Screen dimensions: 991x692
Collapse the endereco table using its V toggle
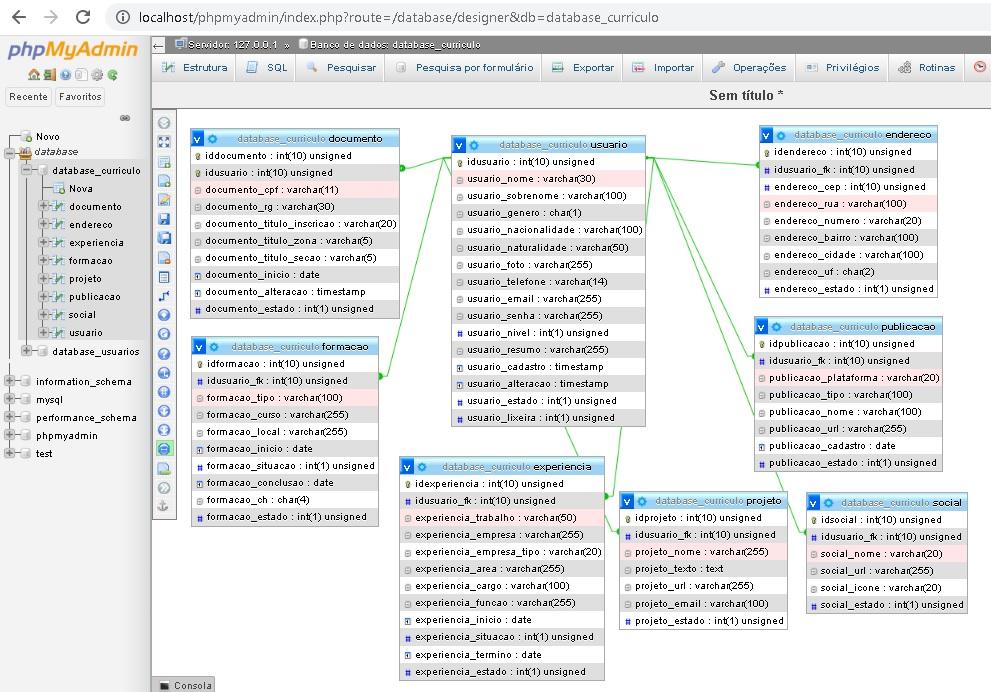[x=766, y=135]
